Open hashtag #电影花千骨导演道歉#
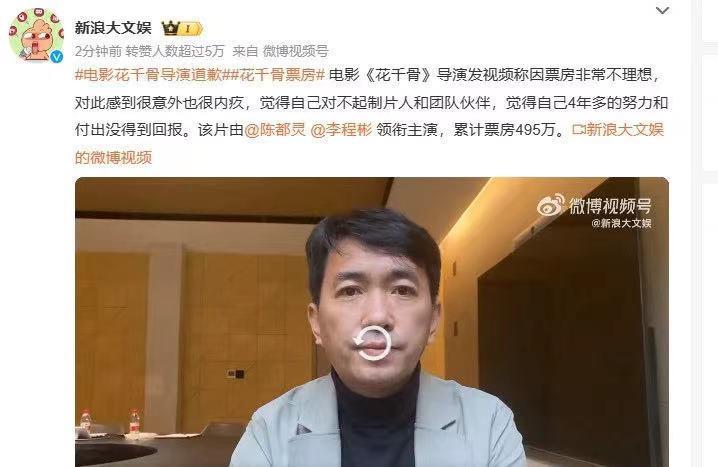Screen dimensions: 718x467 click(x=151, y=74)
